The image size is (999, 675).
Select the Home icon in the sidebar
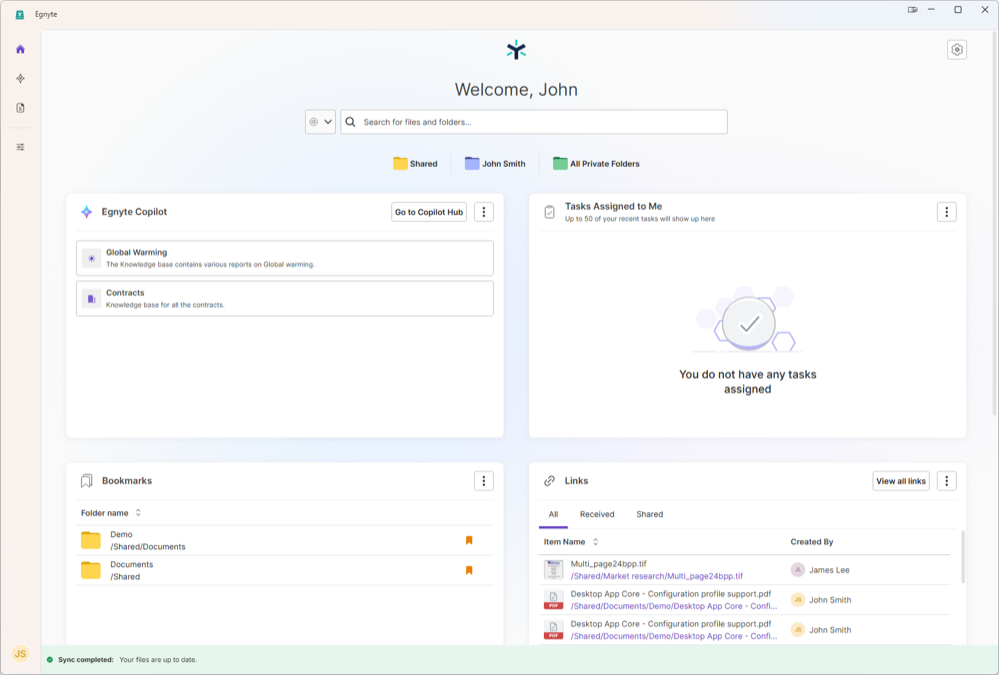point(19,47)
